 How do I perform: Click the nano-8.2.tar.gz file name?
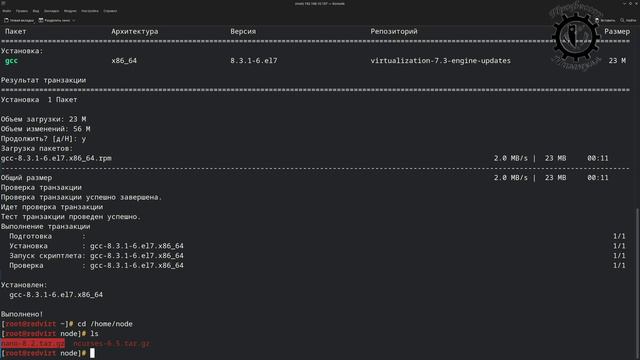(33, 343)
